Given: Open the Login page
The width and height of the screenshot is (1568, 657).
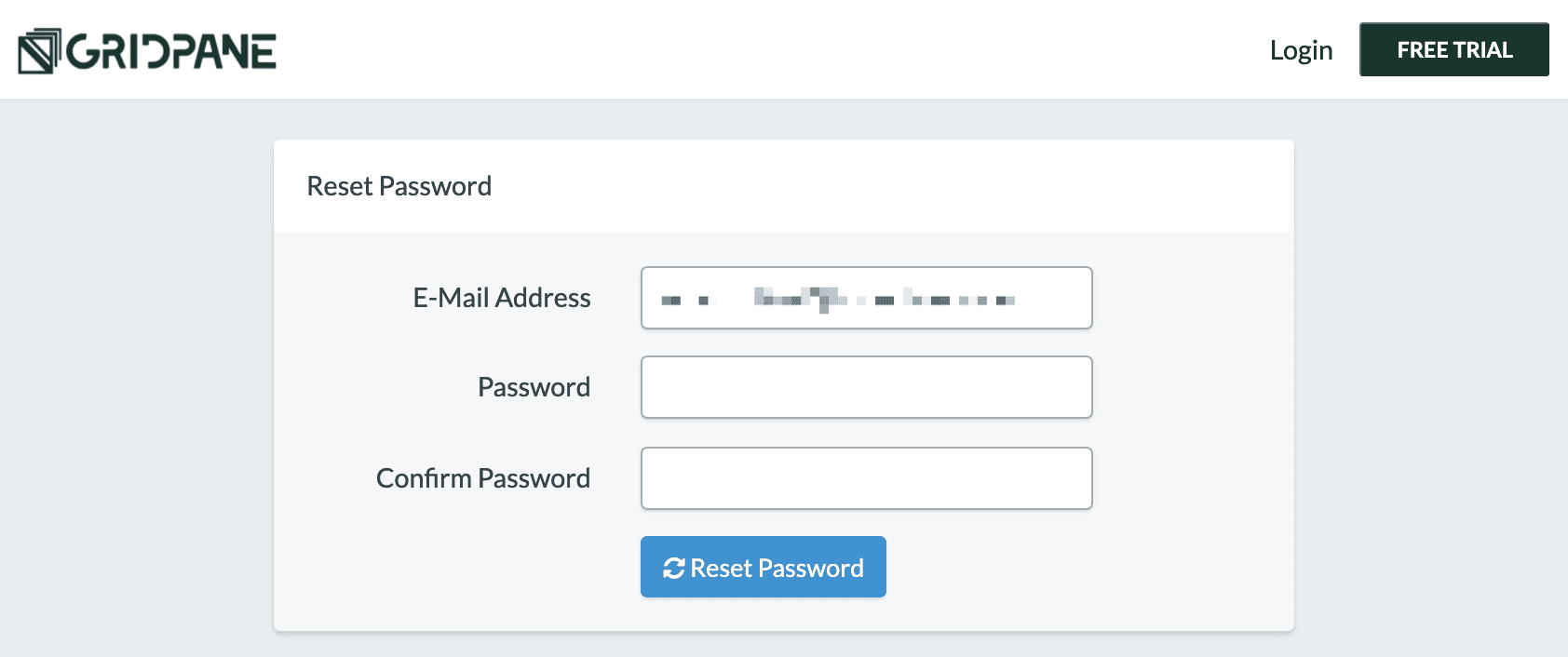Looking at the screenshot, I should tap(1300, 50).
